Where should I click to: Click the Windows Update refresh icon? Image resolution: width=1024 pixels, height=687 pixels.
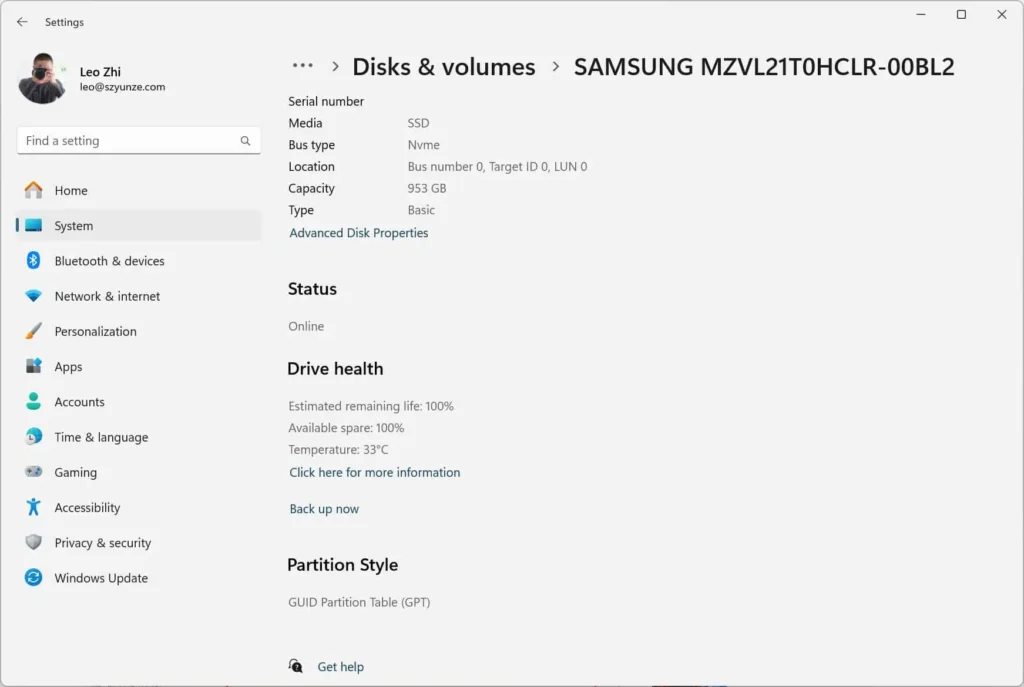point(33,577)
